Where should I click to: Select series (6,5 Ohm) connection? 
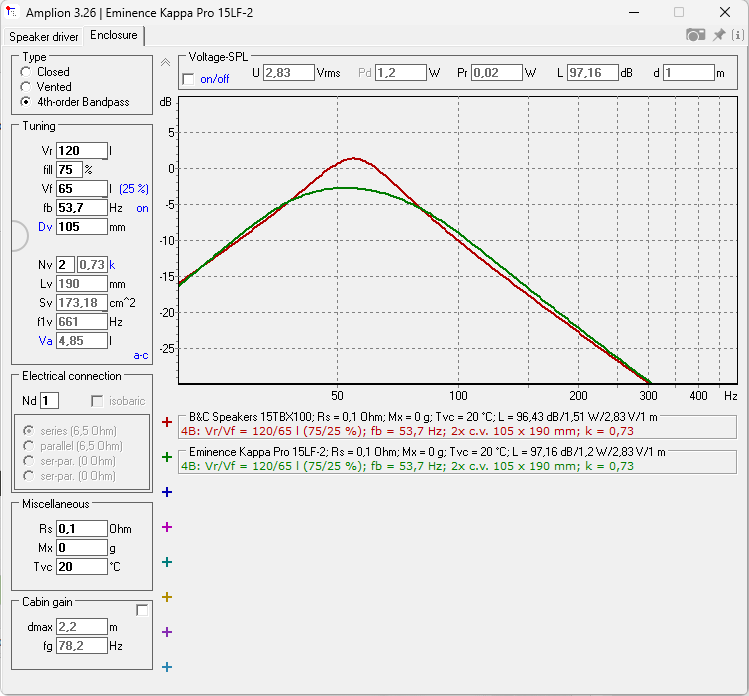29,431
